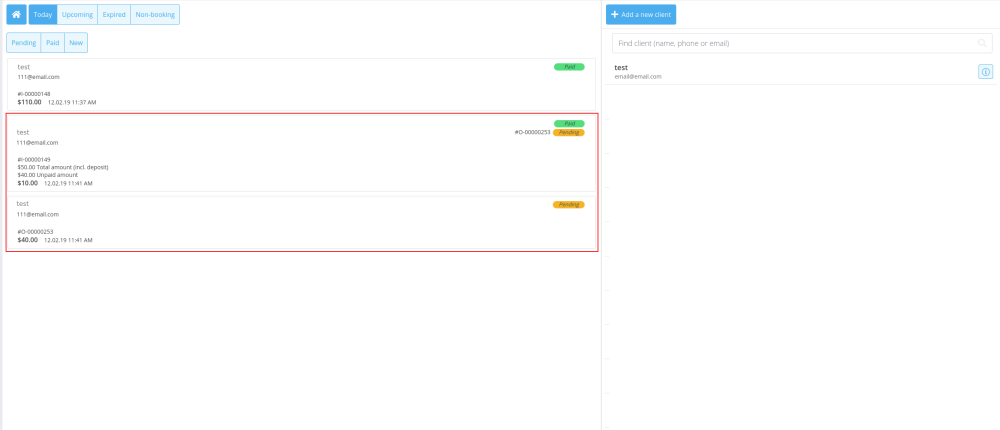
Task: Show the Non-booking tab
Action: click(155, 15)
